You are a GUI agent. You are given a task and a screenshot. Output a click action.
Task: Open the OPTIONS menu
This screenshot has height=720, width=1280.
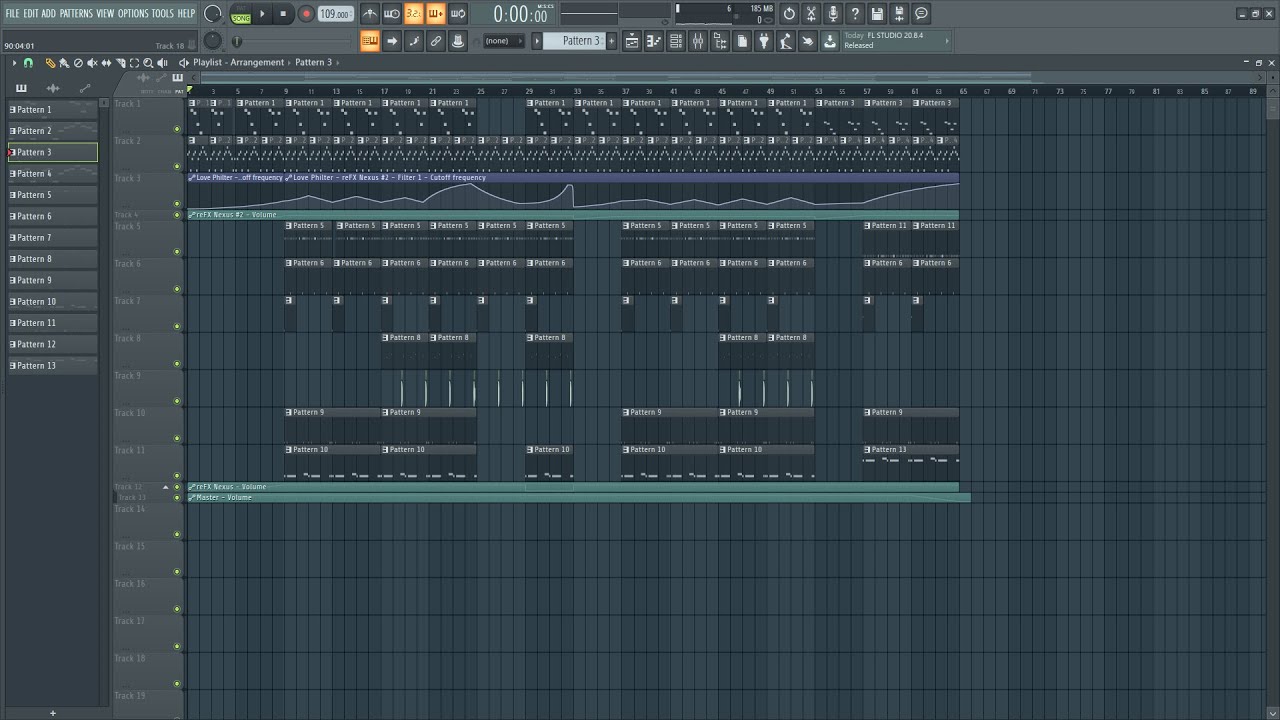point(133,14)
